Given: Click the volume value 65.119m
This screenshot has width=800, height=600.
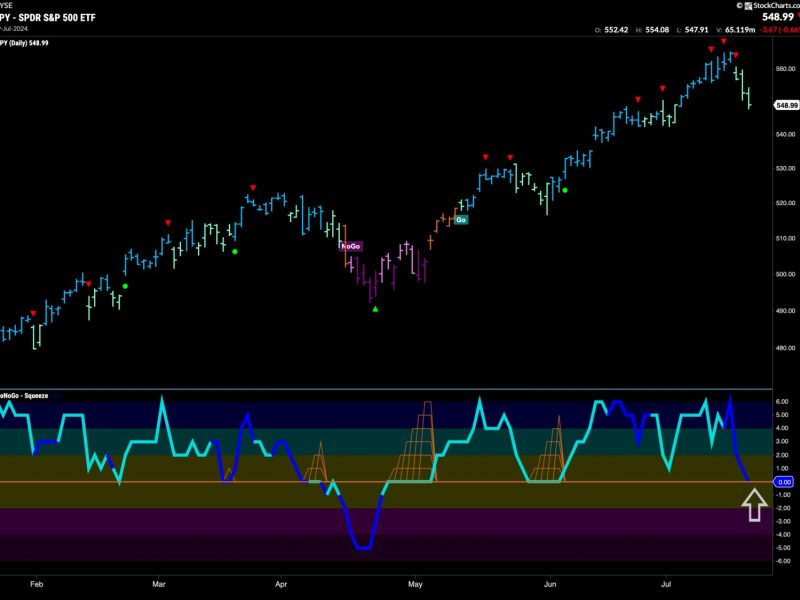Looking at the screenshot, I should 740,30.
